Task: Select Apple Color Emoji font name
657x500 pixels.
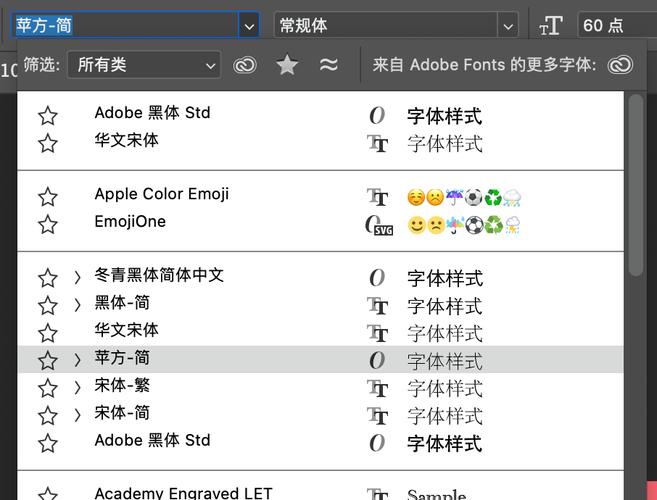Action: (x=162, y=194)
